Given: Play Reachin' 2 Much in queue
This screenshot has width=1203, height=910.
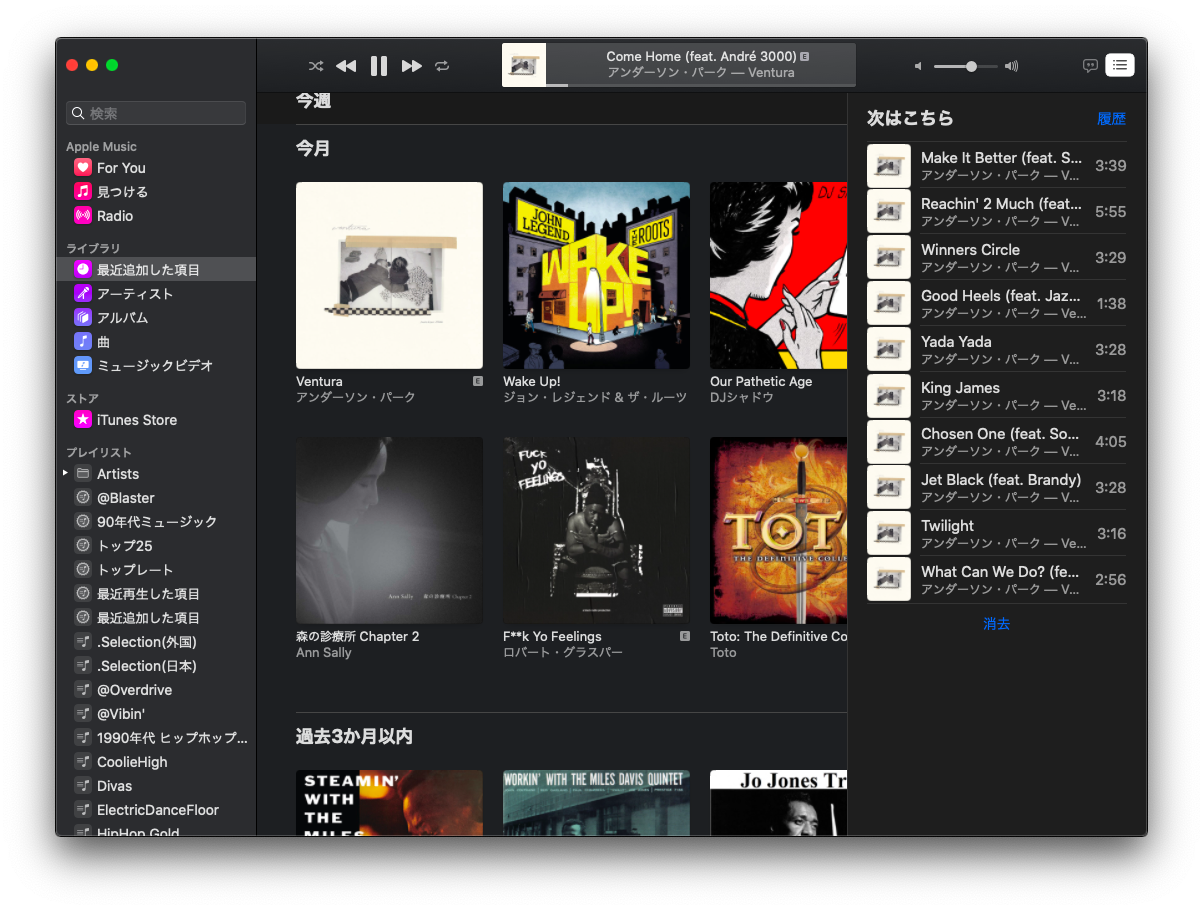Looking at the screenshot, I should (x=996, y=212).
